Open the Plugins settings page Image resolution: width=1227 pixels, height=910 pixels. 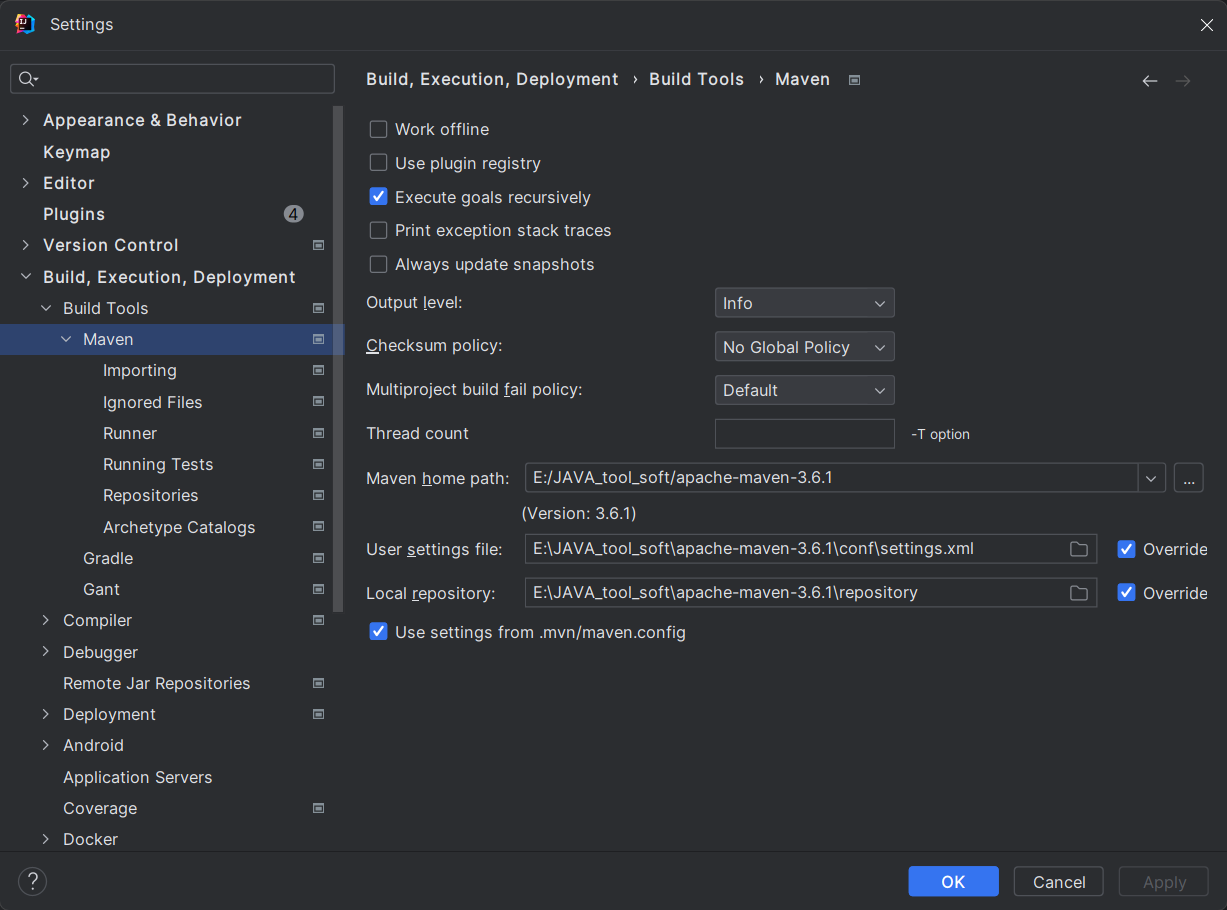click(x=74, y=214)
